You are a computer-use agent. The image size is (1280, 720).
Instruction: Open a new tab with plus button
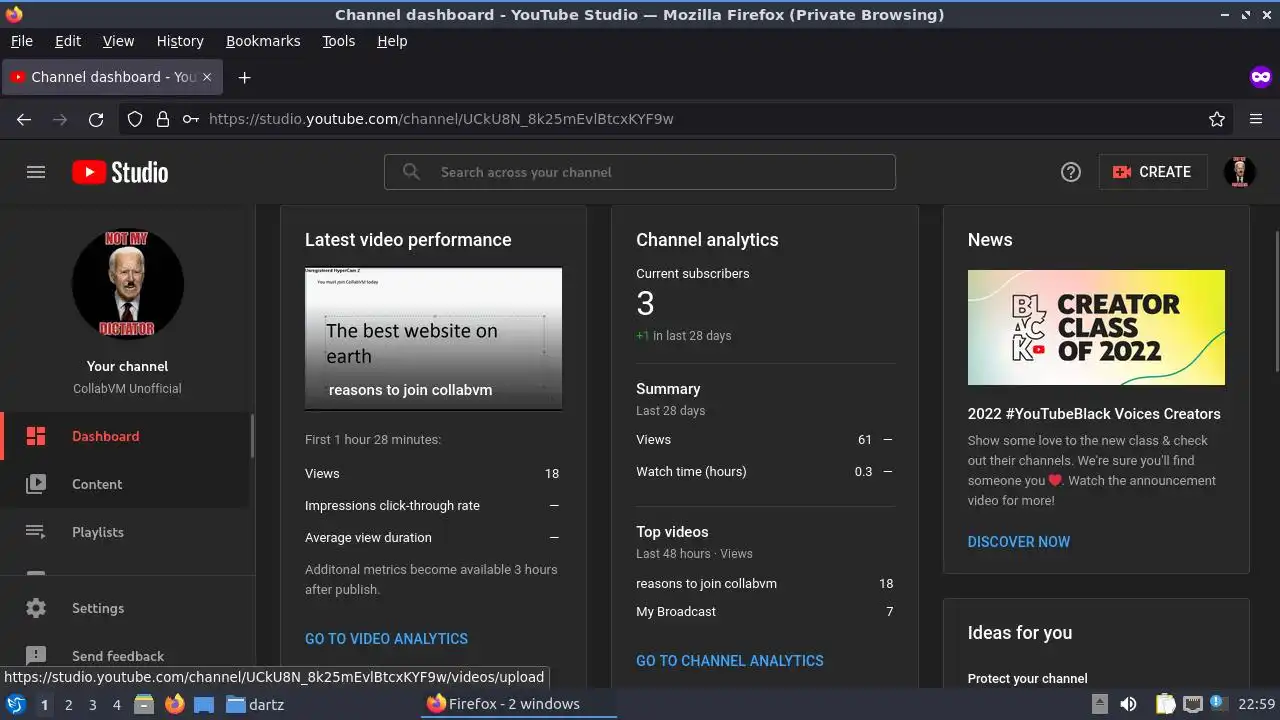[244, 77]
